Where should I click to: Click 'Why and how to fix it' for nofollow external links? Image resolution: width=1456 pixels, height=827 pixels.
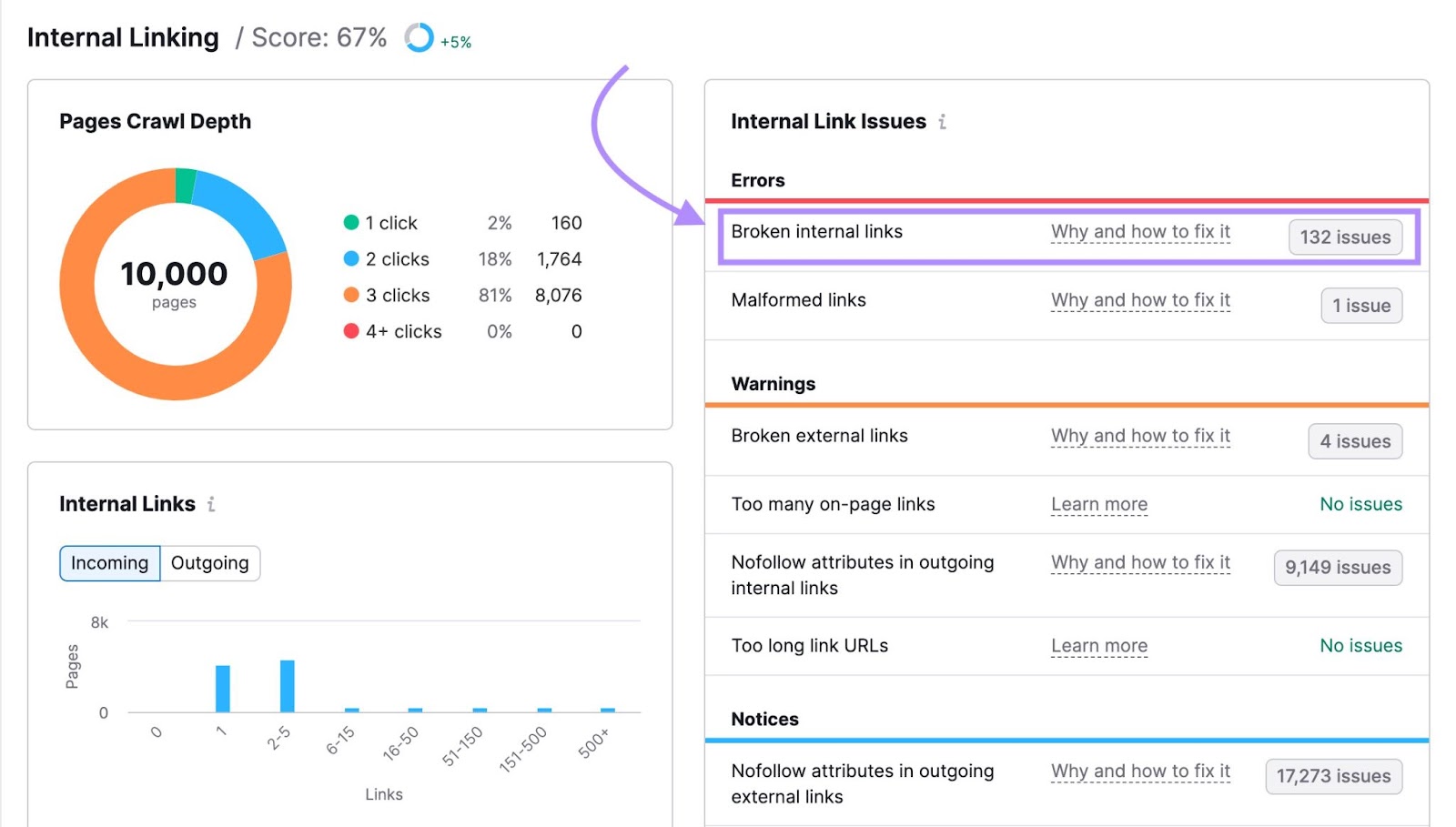[1140, 771]
